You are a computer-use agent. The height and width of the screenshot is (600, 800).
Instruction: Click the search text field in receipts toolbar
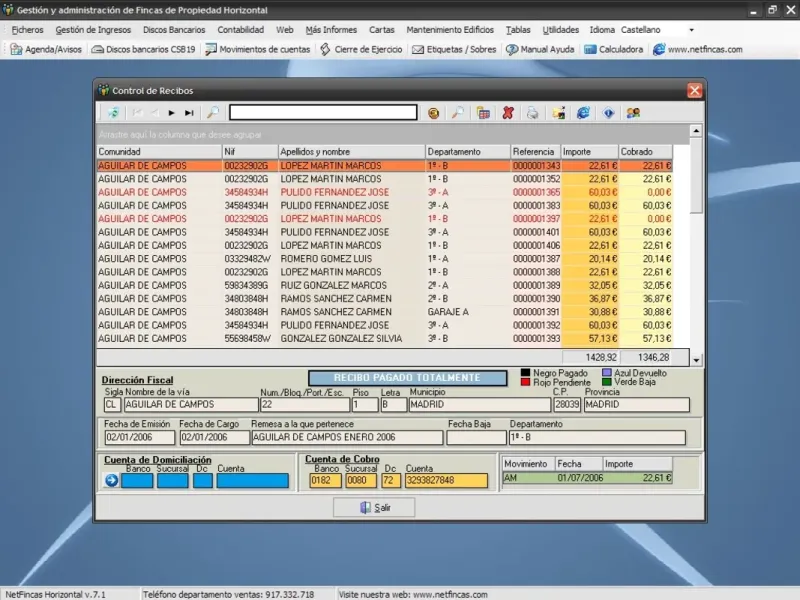(x=322, y=113)
